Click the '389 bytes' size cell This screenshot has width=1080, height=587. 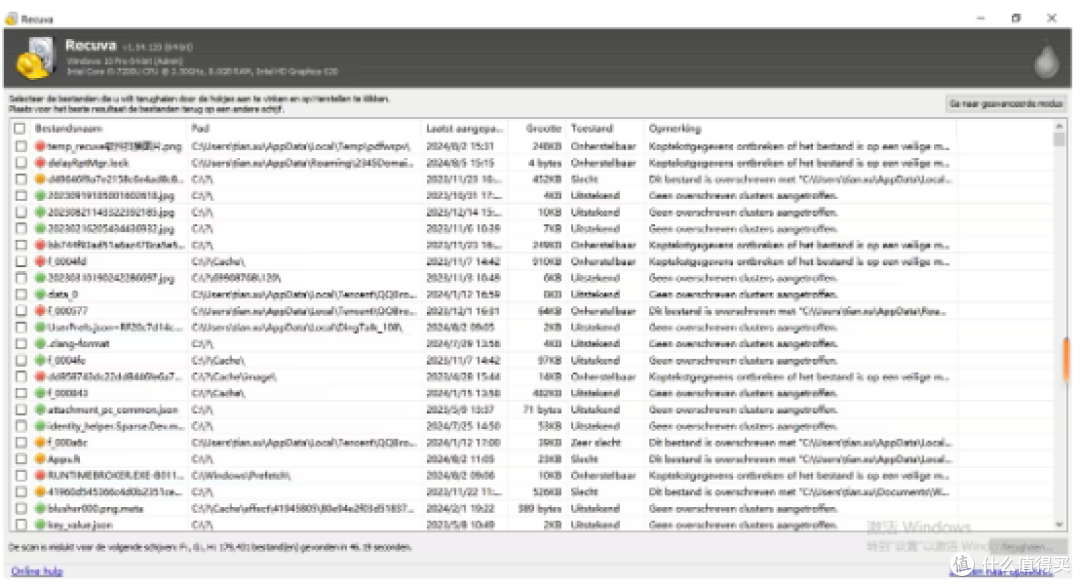(x=540, y=508)
